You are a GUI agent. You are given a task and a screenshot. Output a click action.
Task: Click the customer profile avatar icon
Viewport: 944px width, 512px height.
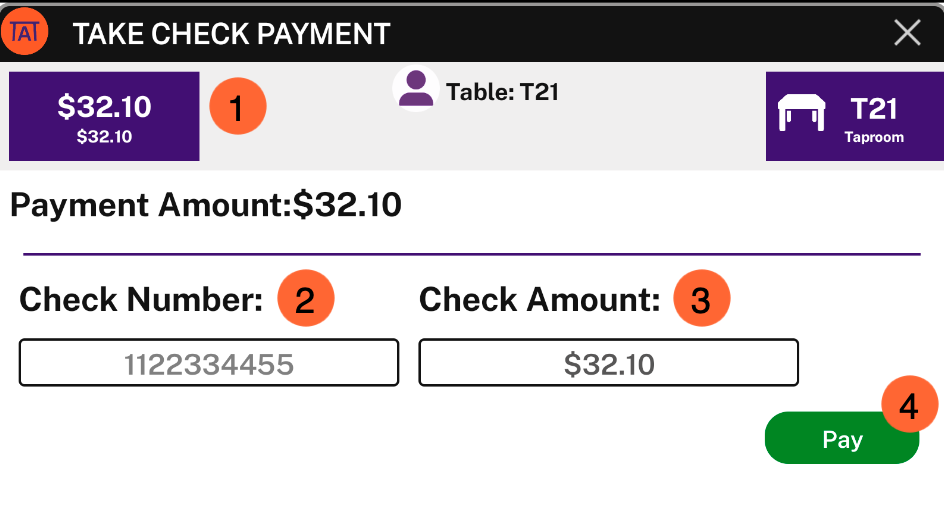[415, 89]
